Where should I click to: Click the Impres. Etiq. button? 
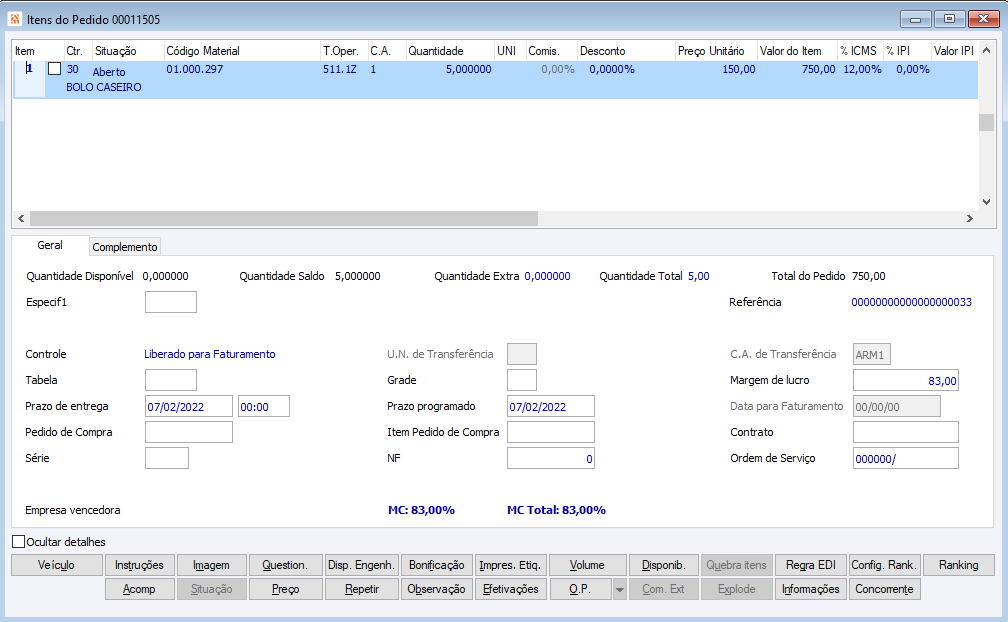tap(510, 565)
